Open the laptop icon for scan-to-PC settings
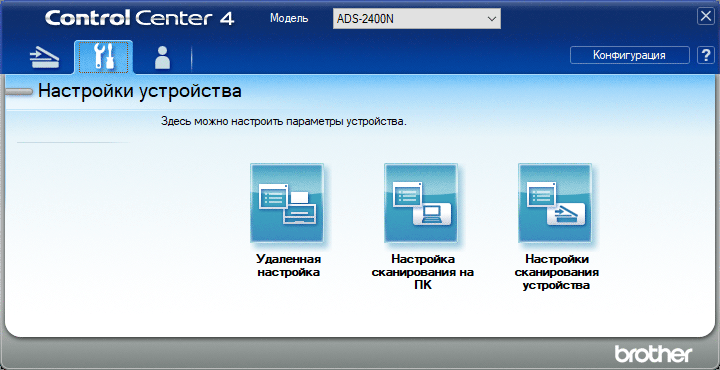Viewport: 720px width, 370px height. pos(421,203)
